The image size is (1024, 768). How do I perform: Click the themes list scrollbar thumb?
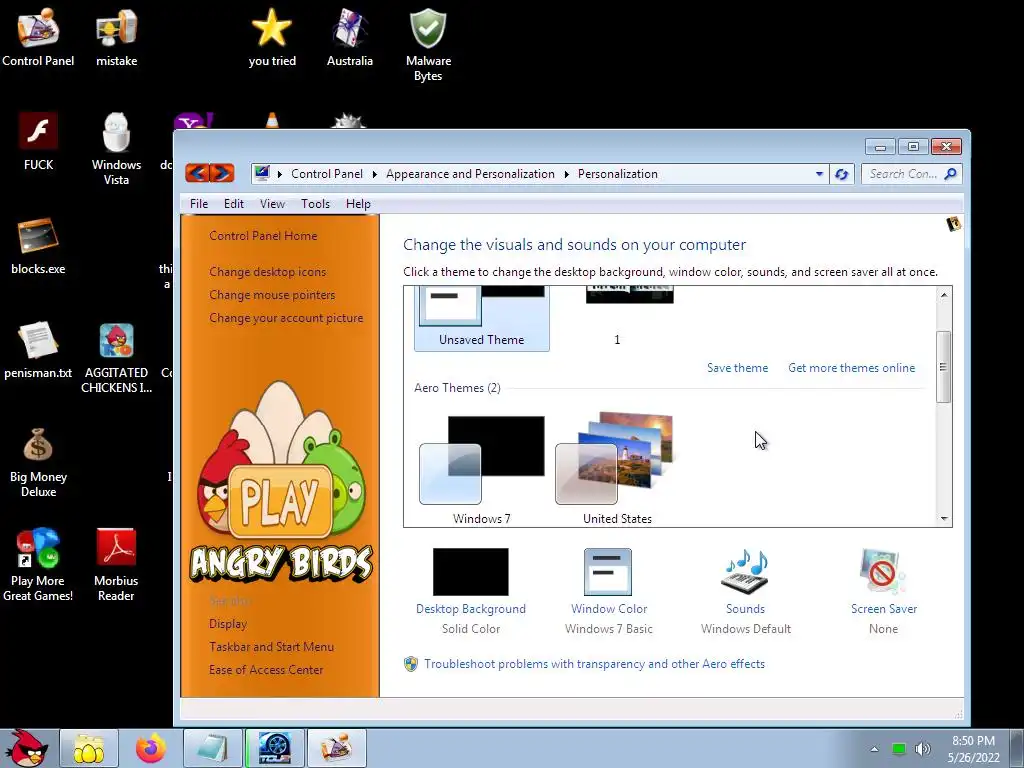pos(943,366)
